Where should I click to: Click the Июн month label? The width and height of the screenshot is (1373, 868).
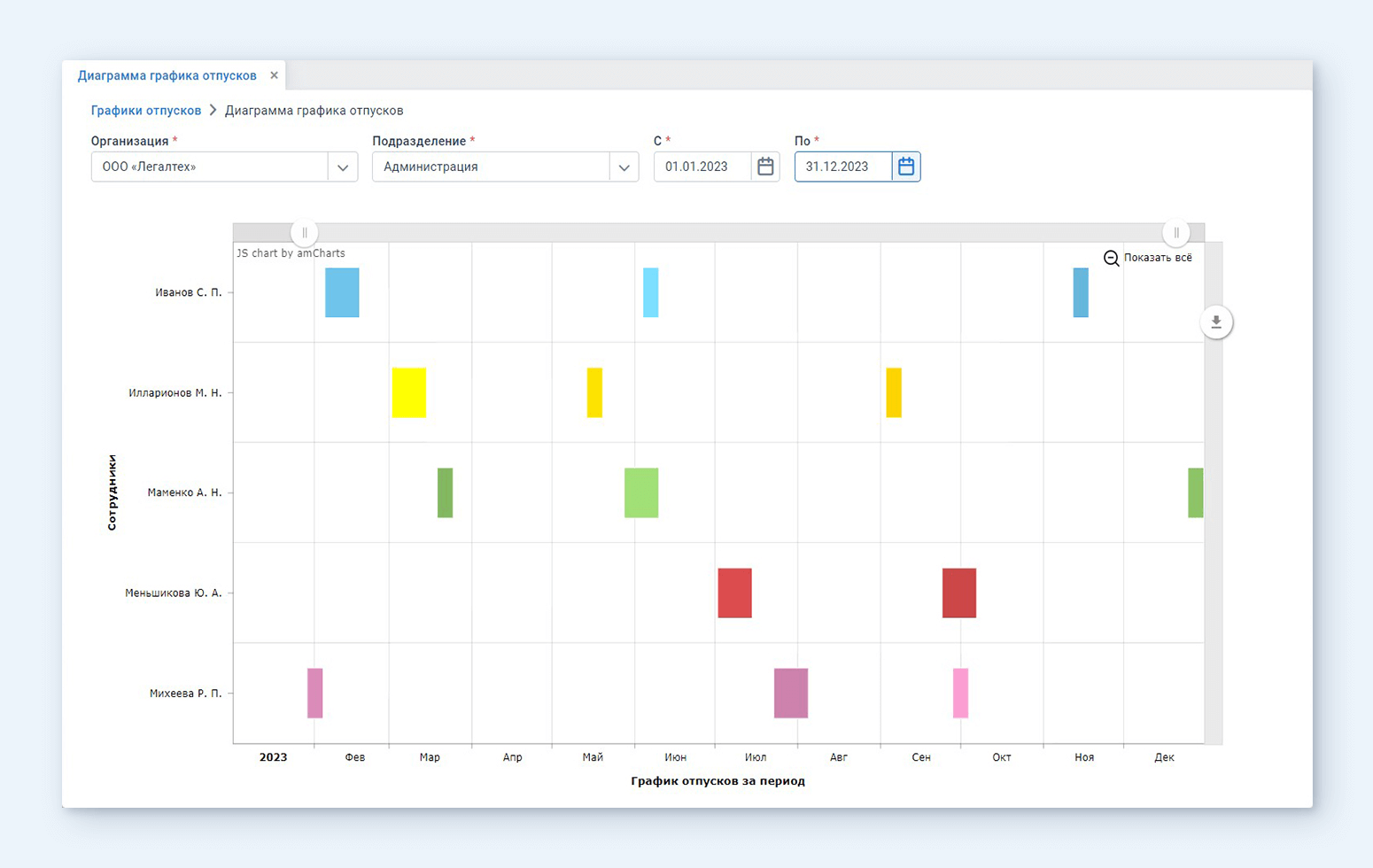[675, 757]
